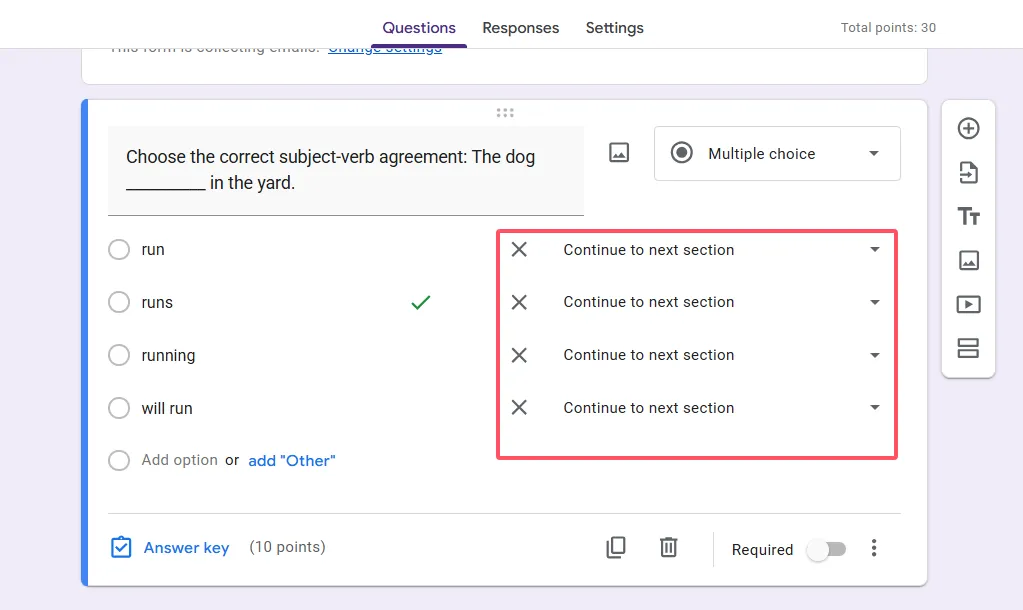Add a new section from sidebar
1023x610 pixels.
pos(968,348)
